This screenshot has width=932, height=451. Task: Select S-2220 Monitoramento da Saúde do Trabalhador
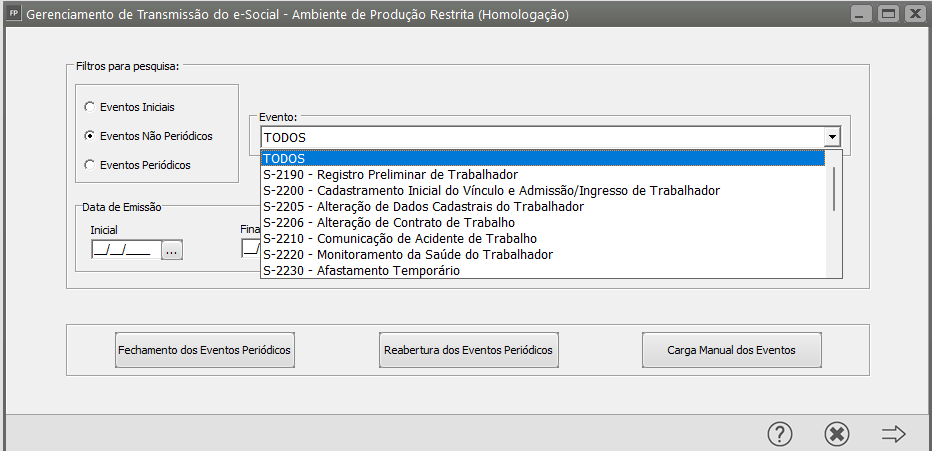[x=408, y=254]
